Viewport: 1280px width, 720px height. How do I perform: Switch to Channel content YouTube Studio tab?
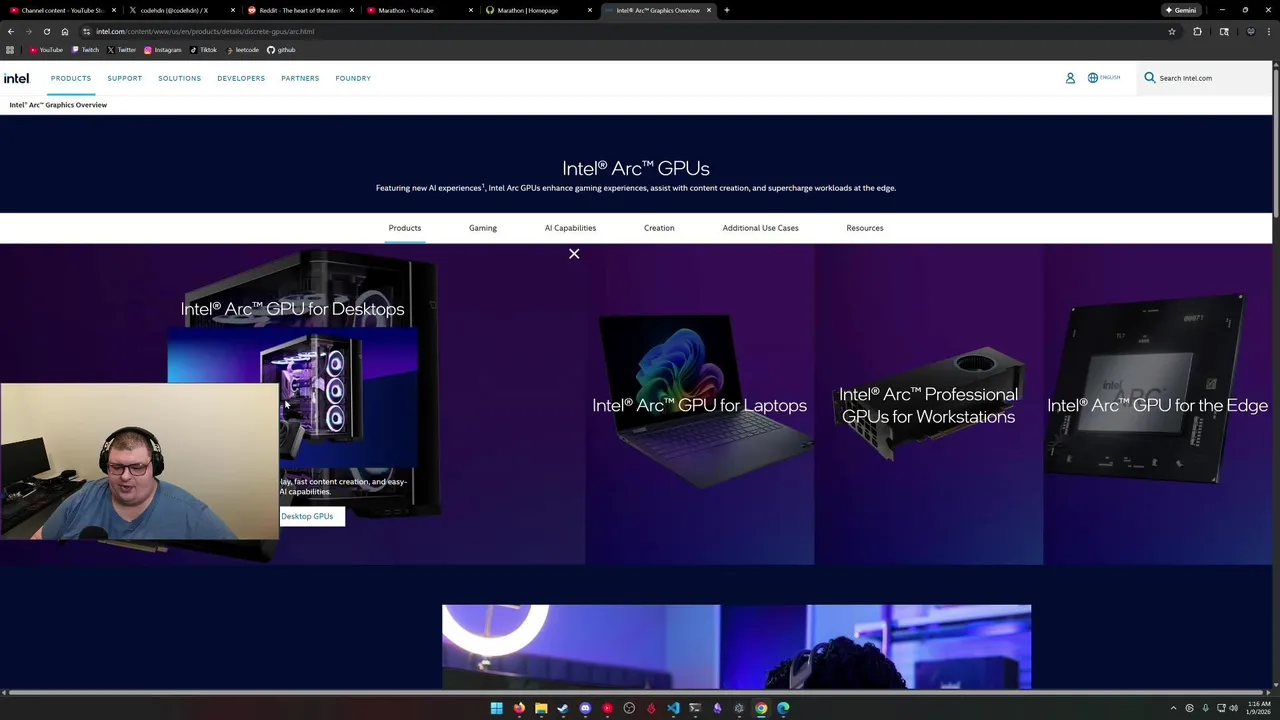[x=62, y=10]
